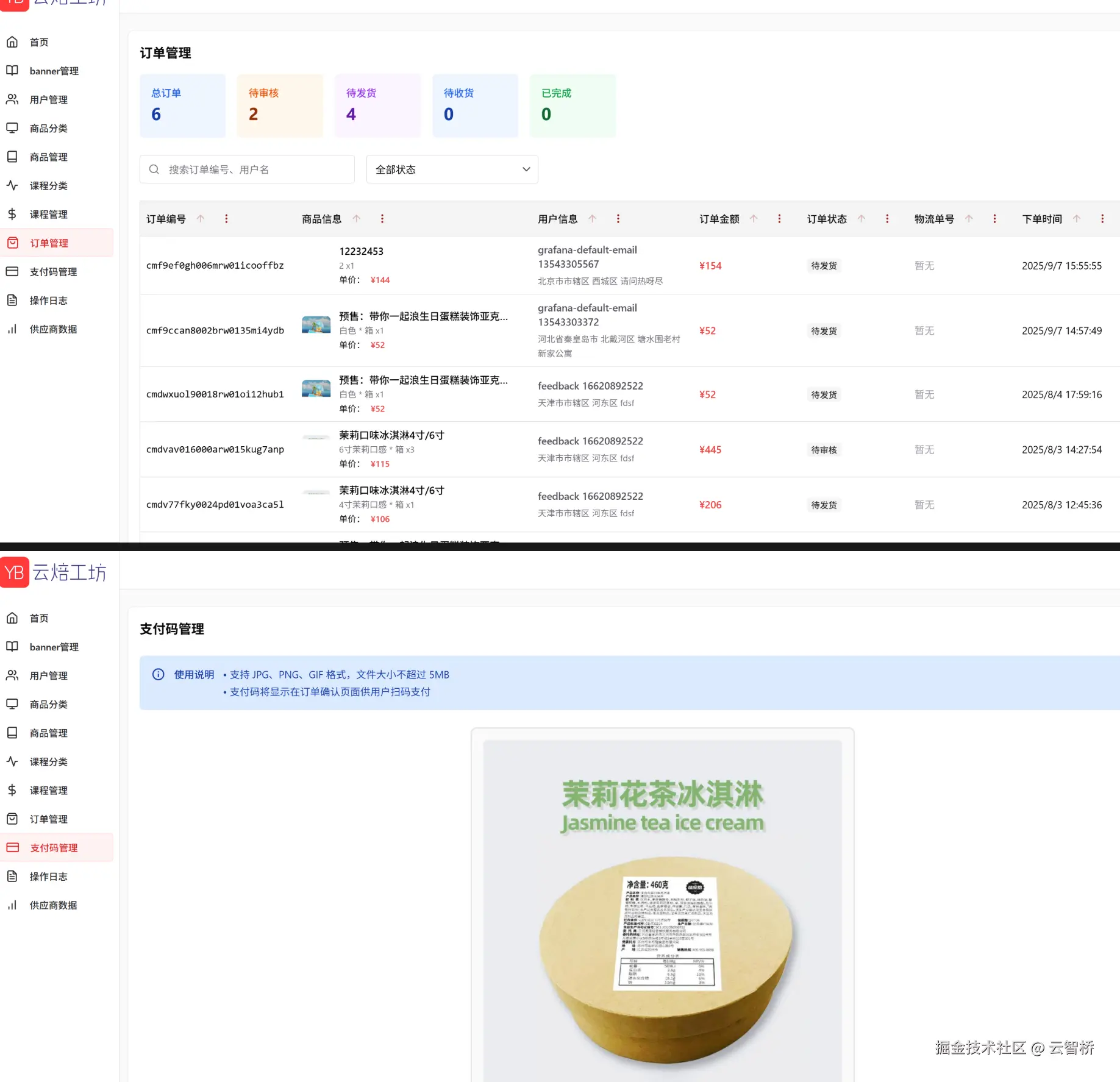Screen dimensions: 1120x1082
Task: Click the 商品管理 icon on the 订单管理 page
Action: coord(12,157)
